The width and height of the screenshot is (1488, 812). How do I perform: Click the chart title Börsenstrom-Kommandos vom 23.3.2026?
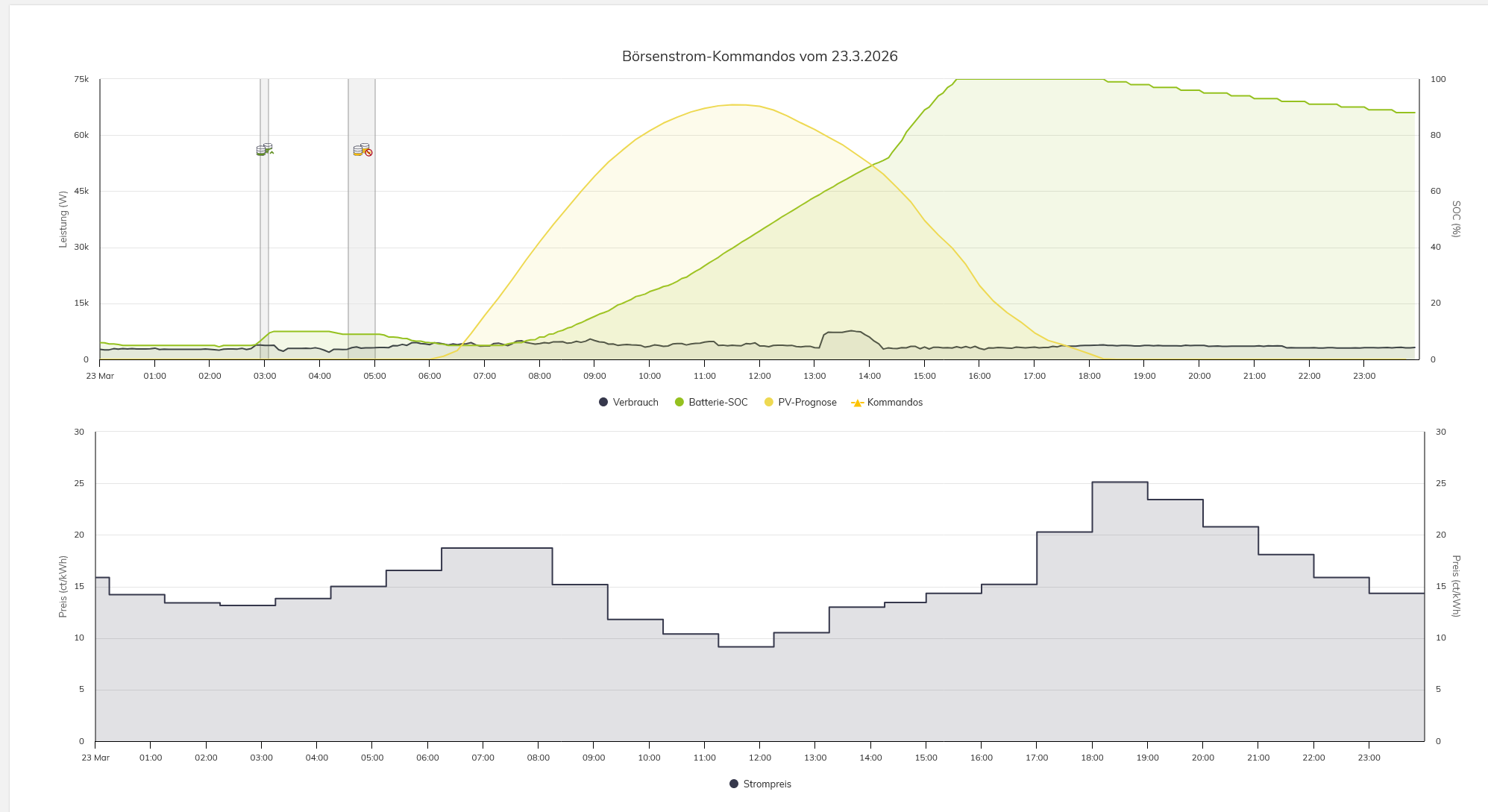pos(759,57)
